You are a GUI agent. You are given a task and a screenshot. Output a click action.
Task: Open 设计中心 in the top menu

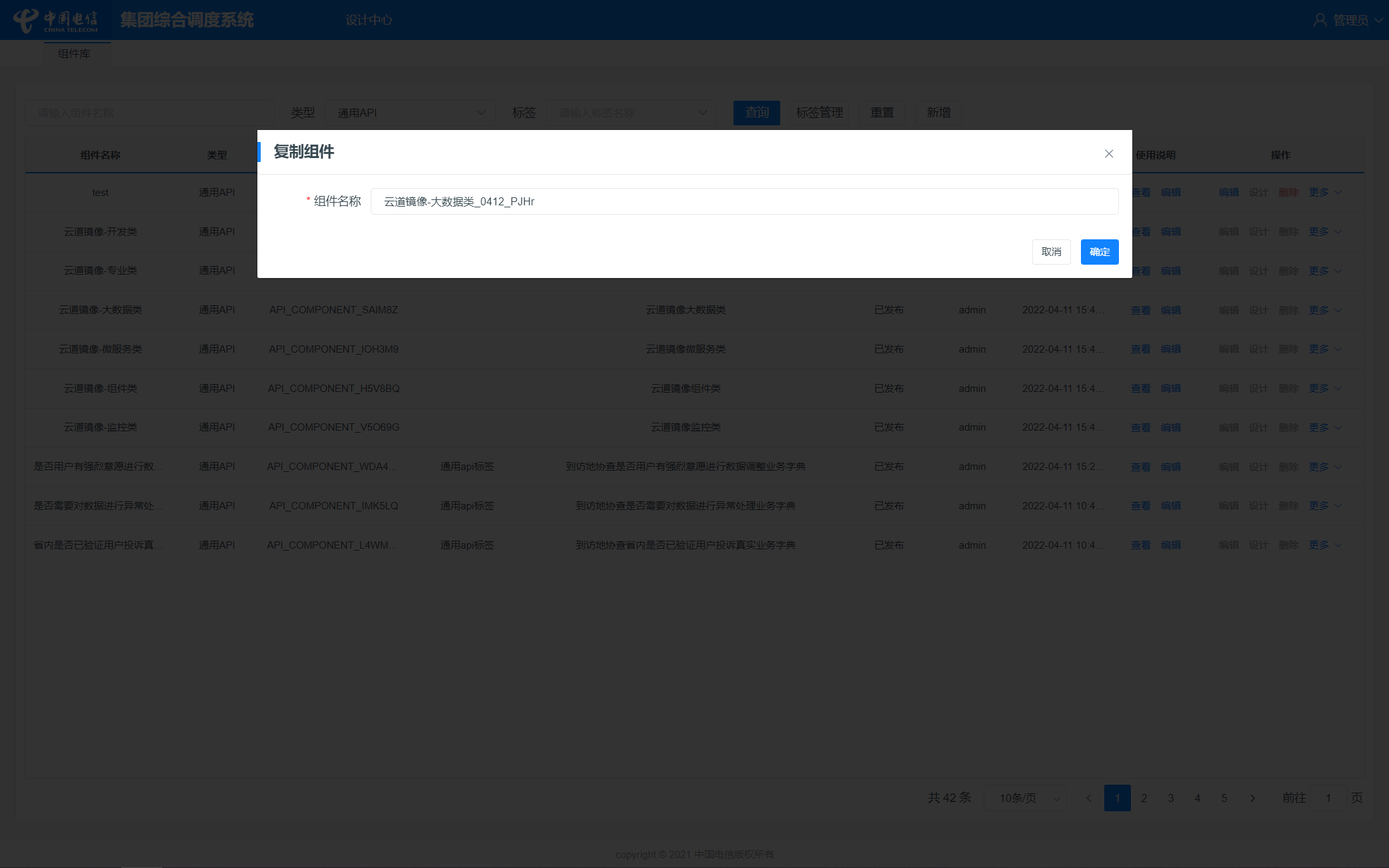tap(369, 20)
